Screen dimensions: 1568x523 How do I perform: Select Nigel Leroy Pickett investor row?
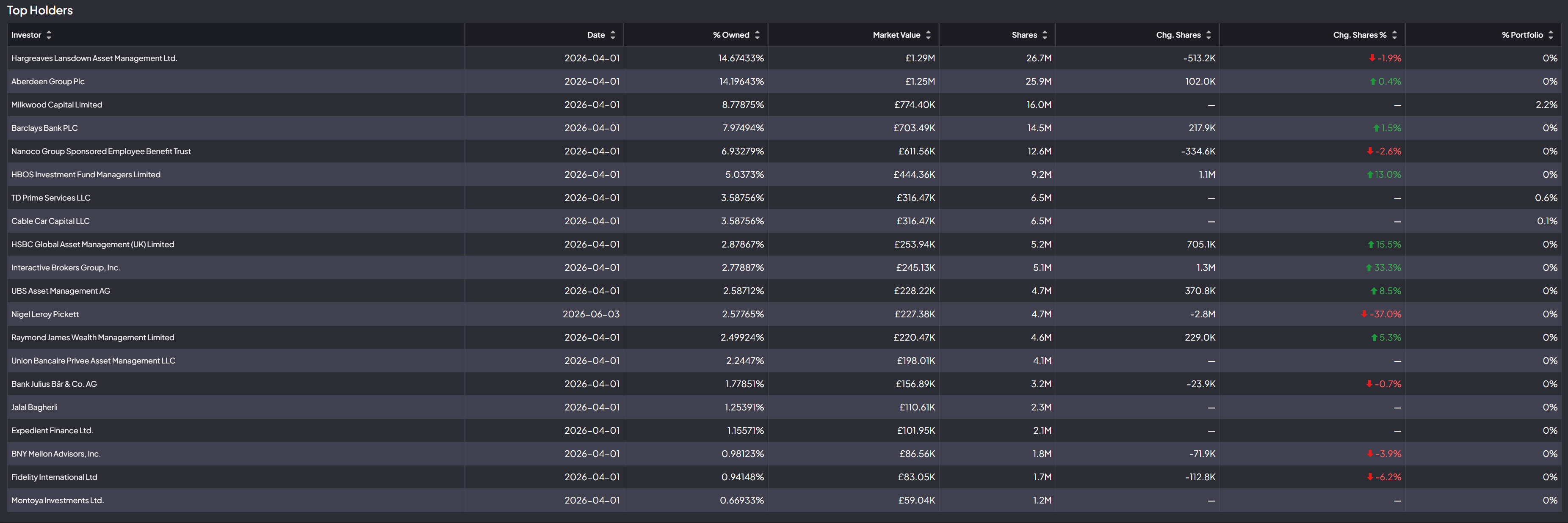(783, 314)
